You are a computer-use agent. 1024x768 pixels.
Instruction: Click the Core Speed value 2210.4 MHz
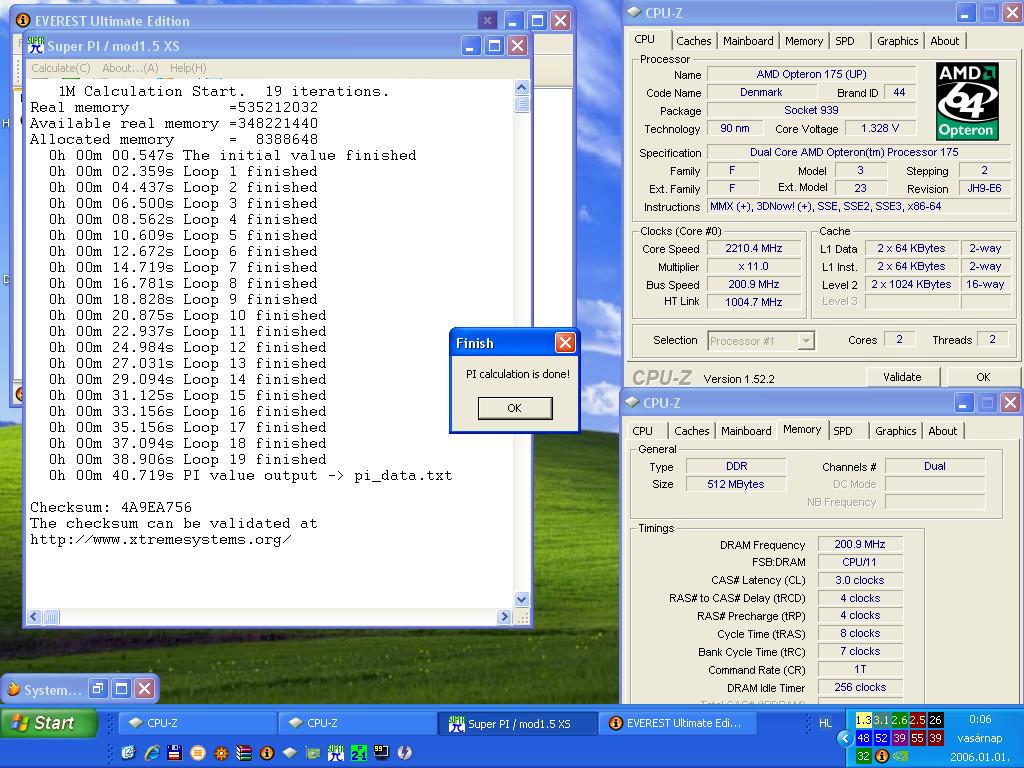[754, 248]
